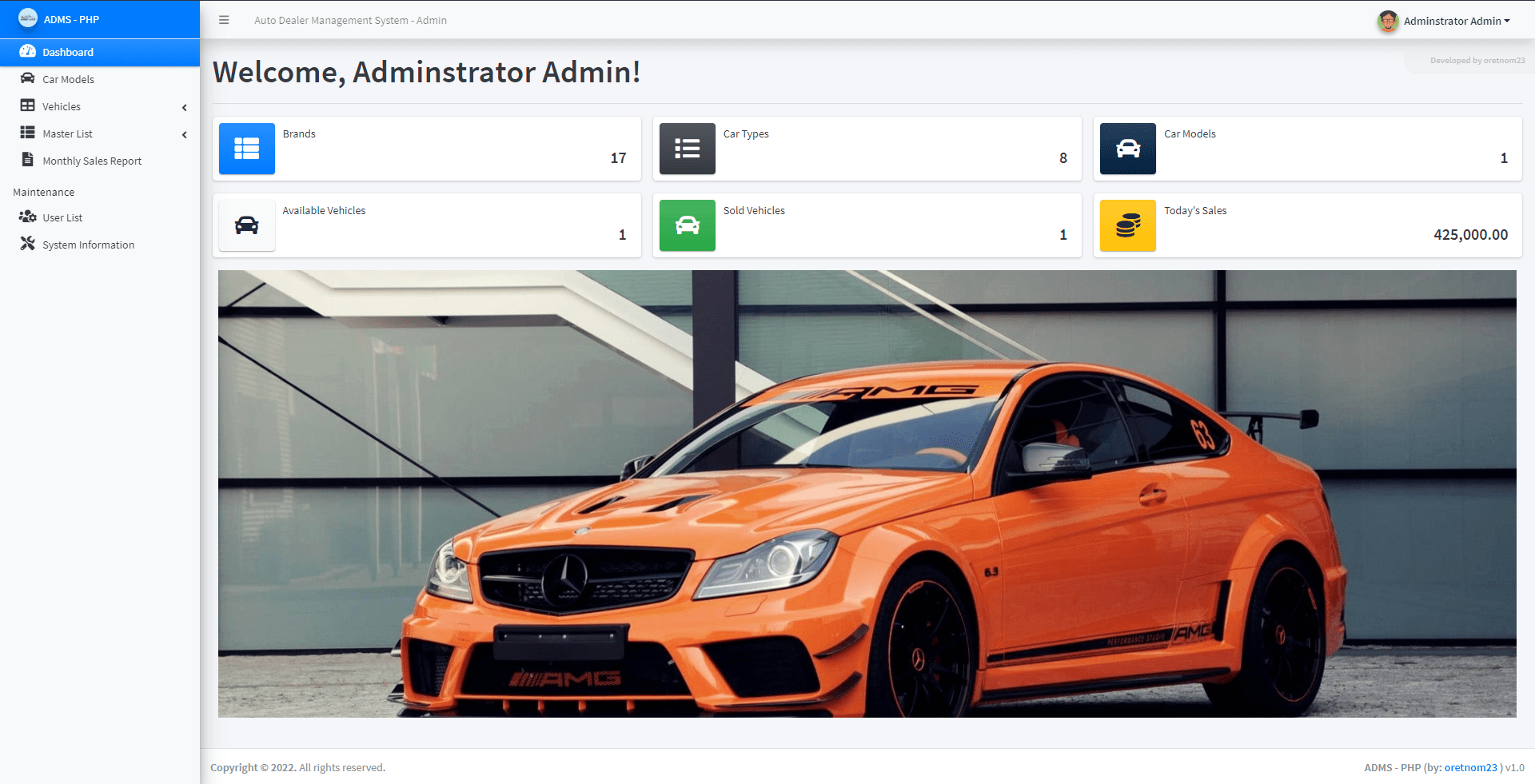Click the list icon beside Master List
This screenshot has height=784, width=1535.
[27, 133]
